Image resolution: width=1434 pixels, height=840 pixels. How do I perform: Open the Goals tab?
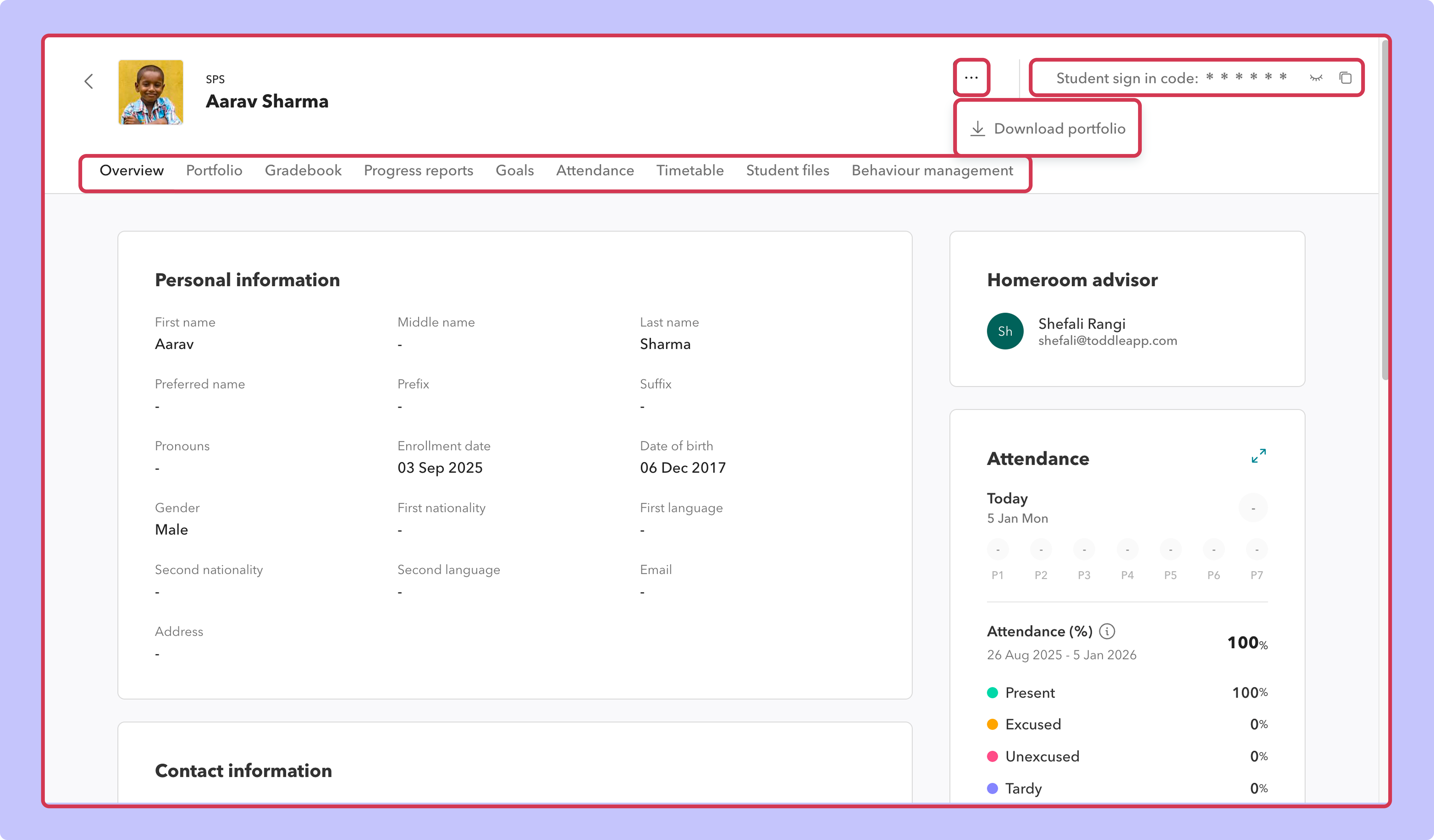click(514, 171)
